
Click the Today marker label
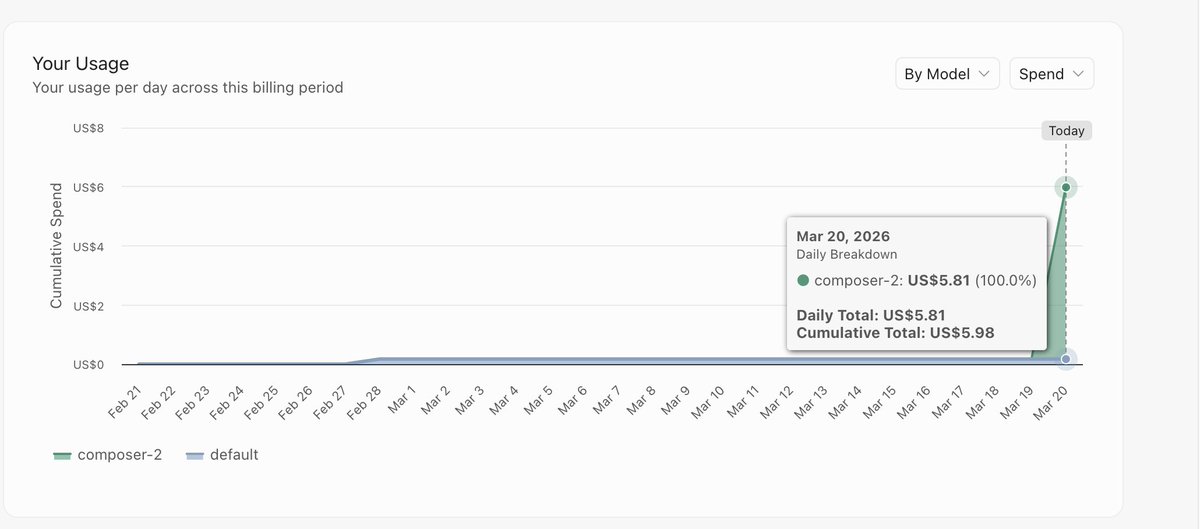pyautogui.click(x=1066, y=131)
